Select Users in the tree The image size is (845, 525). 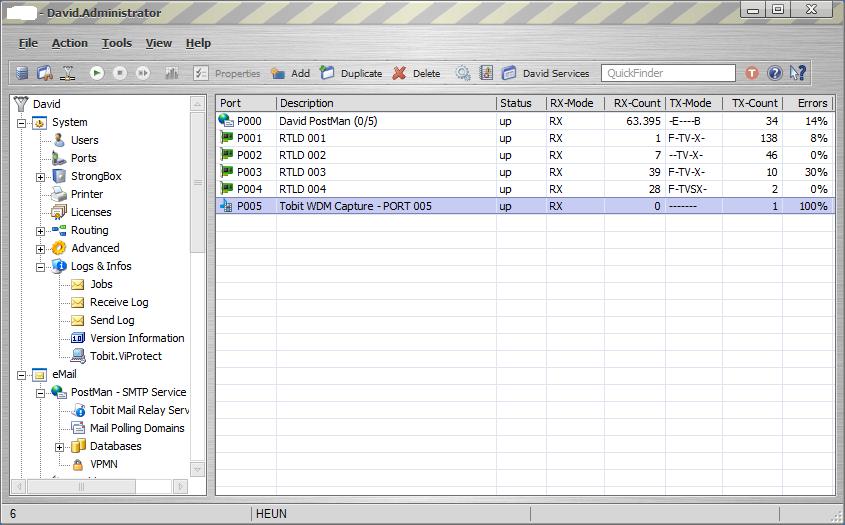(x=85, y=140)
